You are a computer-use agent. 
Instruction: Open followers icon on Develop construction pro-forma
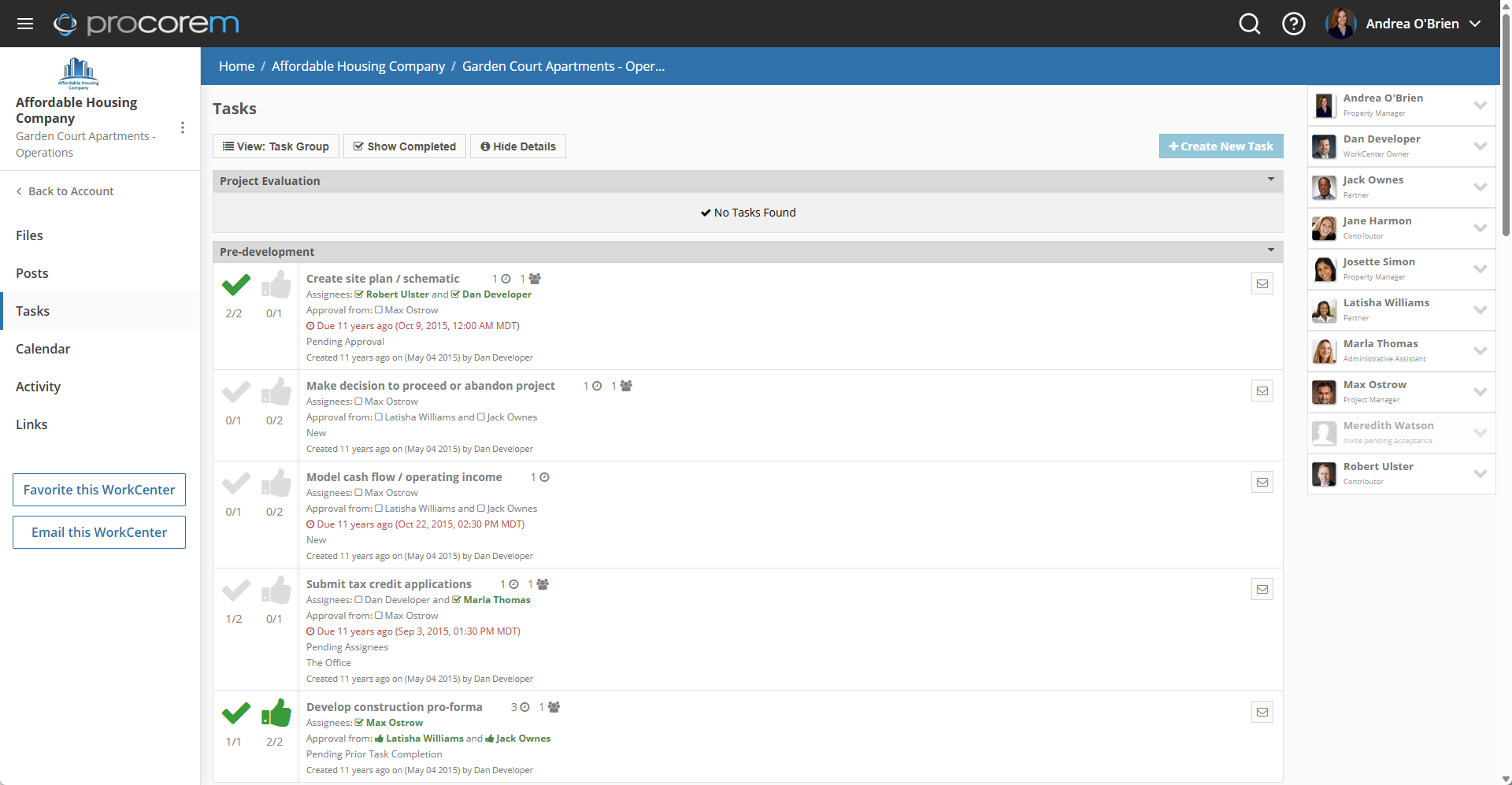pos(554,707)
